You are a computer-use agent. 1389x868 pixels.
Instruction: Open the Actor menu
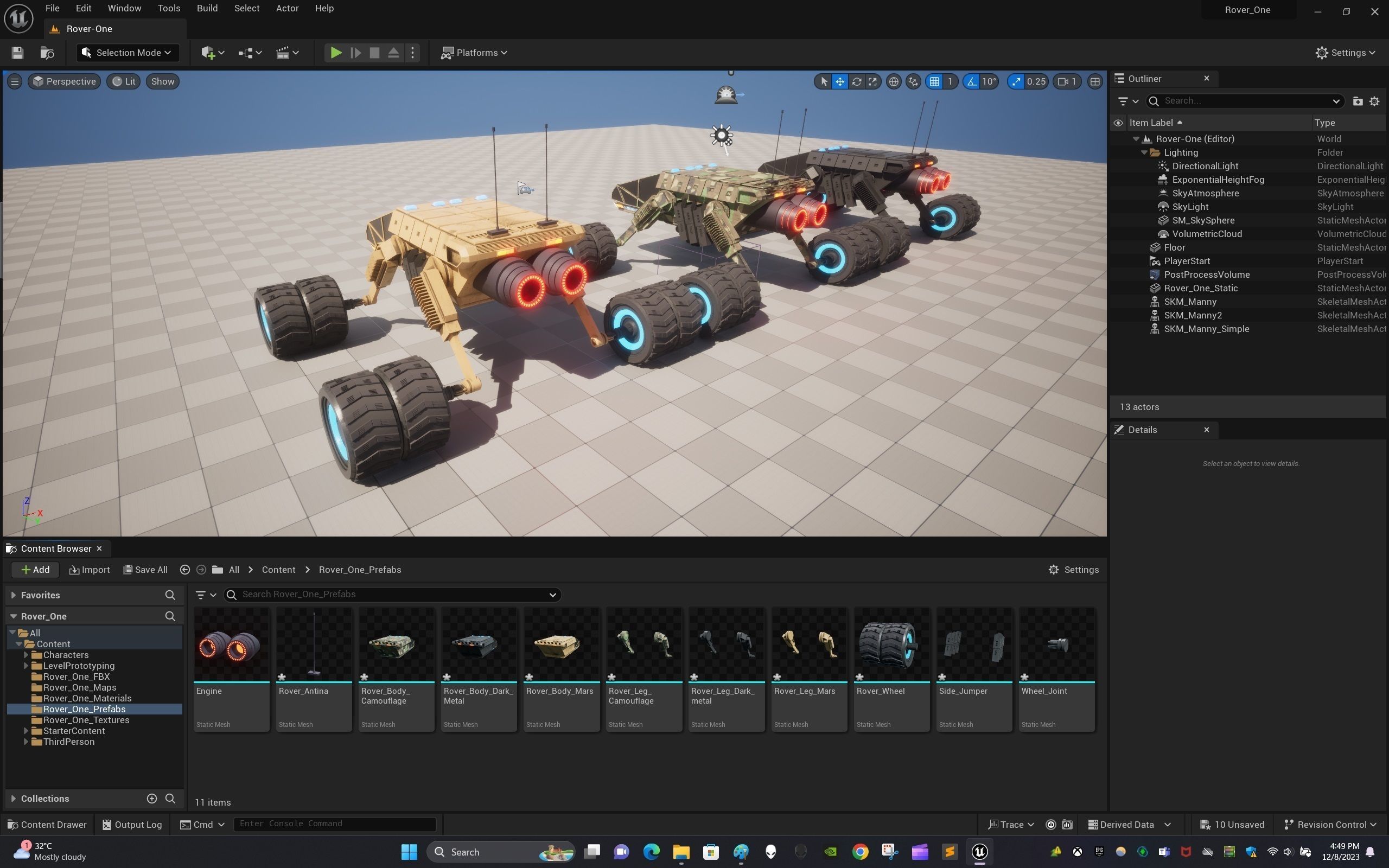287,9
